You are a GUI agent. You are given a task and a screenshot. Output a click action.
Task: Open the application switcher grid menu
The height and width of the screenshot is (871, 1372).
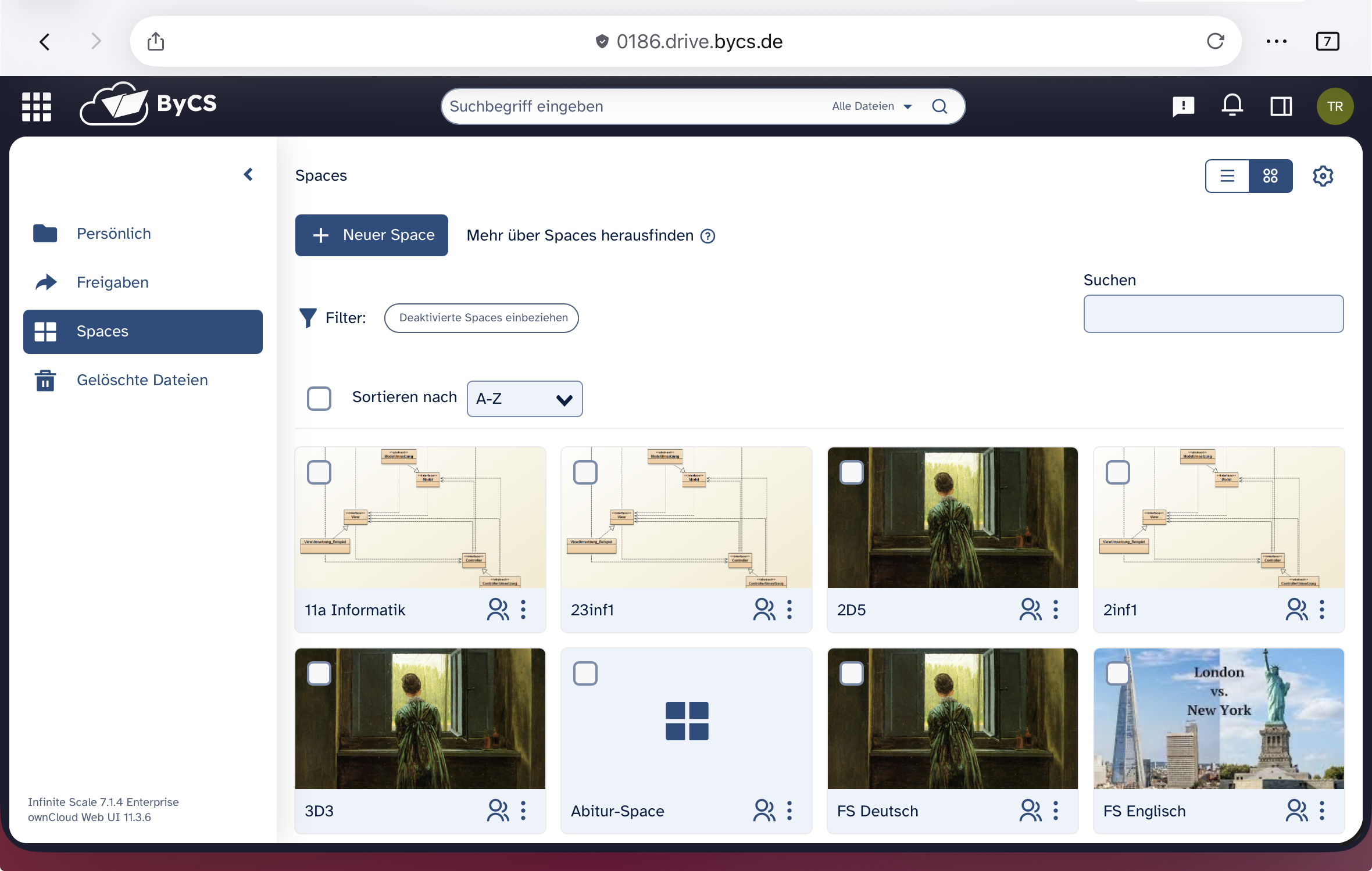[37, 106]
